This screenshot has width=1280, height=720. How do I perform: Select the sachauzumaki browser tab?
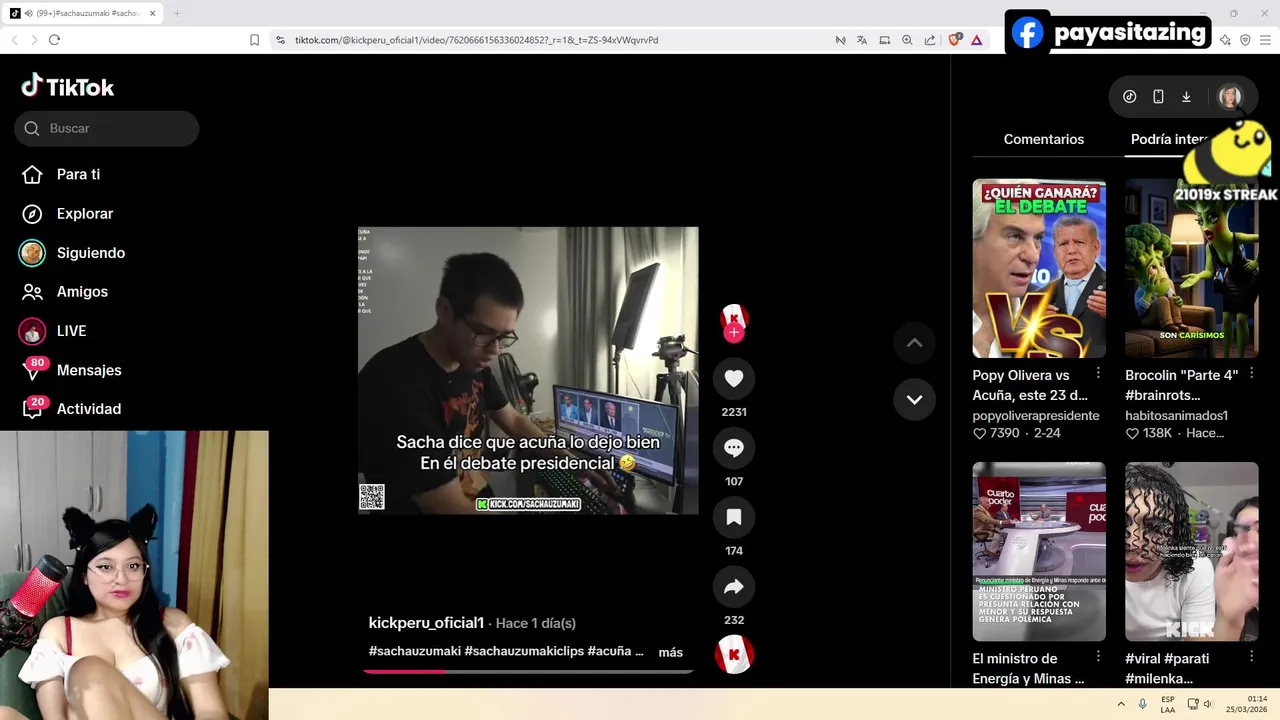point(82,13)
